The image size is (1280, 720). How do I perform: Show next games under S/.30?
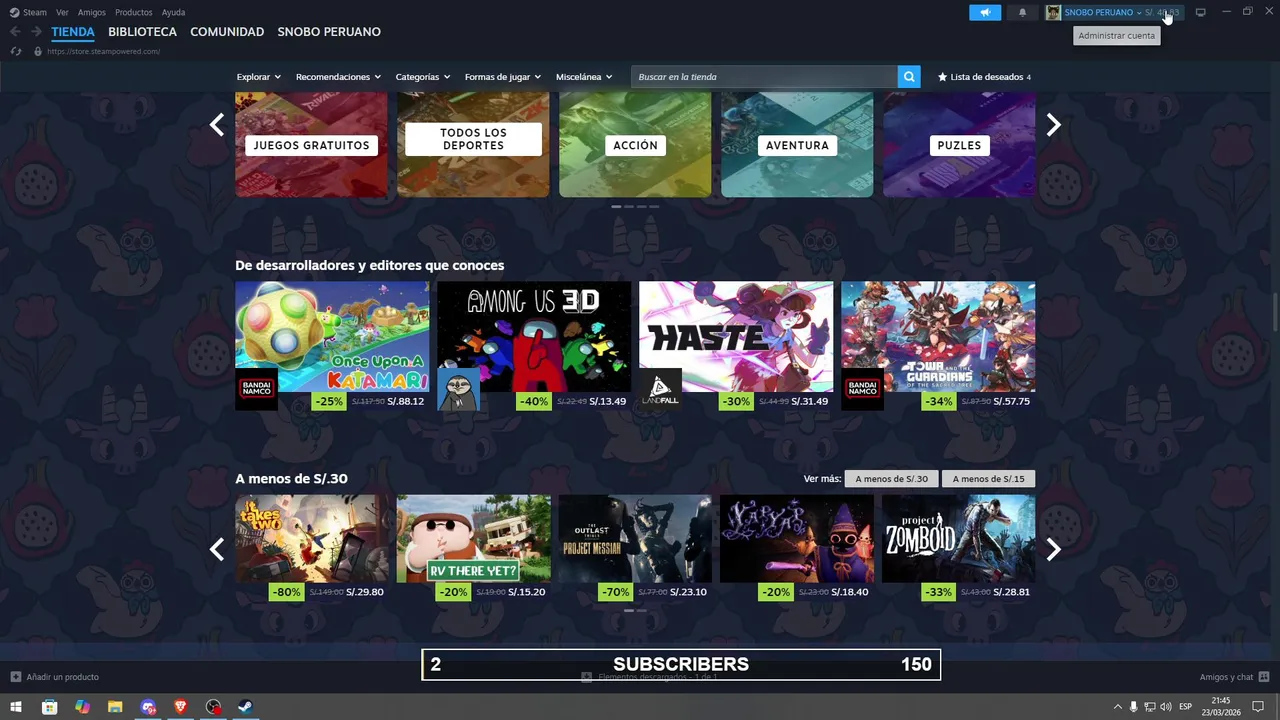coord(1053,549)
